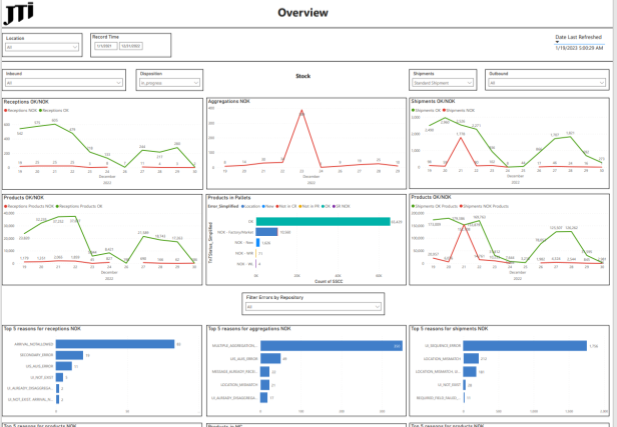Screen dimensions: 617x427
Task: Click the Date Last Refreshed timestamp value
Action: pyautogui.click(x=579, y=48)
